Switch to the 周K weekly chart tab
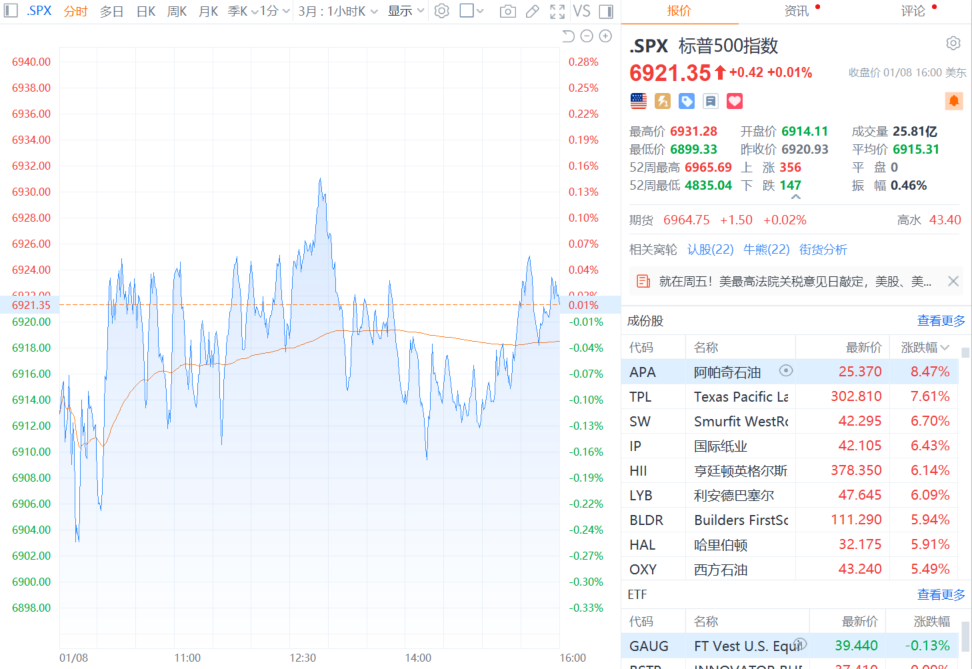The image size is (972, 669). click(x=177, y=11)
